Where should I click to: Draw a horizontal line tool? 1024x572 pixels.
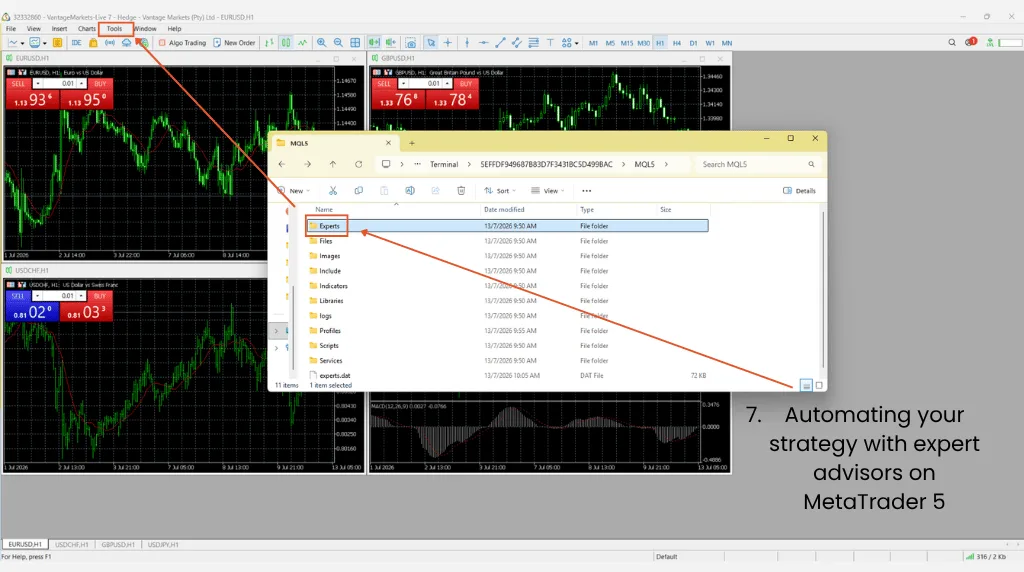[x=483, y=43]
